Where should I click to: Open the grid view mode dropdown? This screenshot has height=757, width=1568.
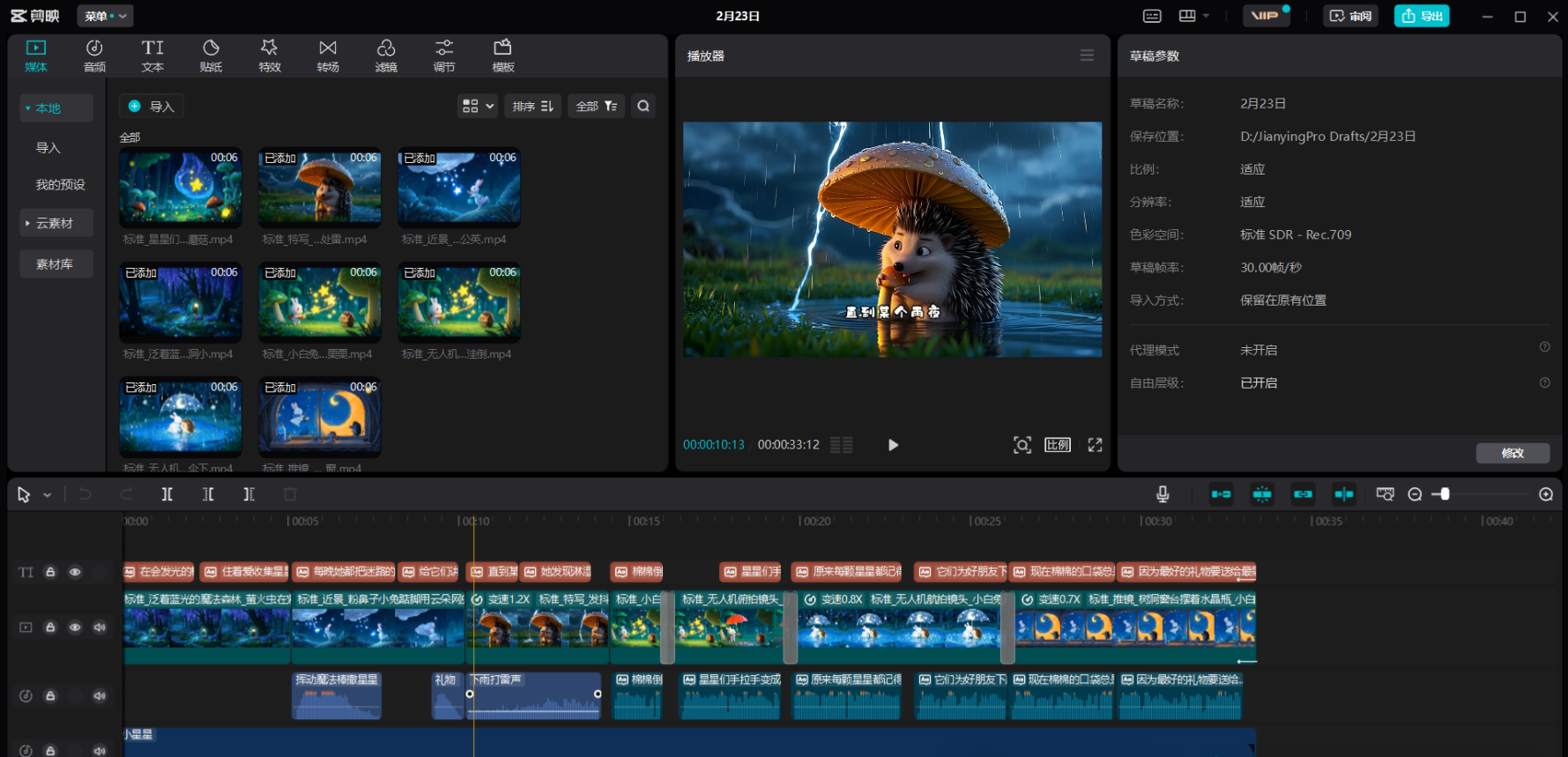click(478, 106)
